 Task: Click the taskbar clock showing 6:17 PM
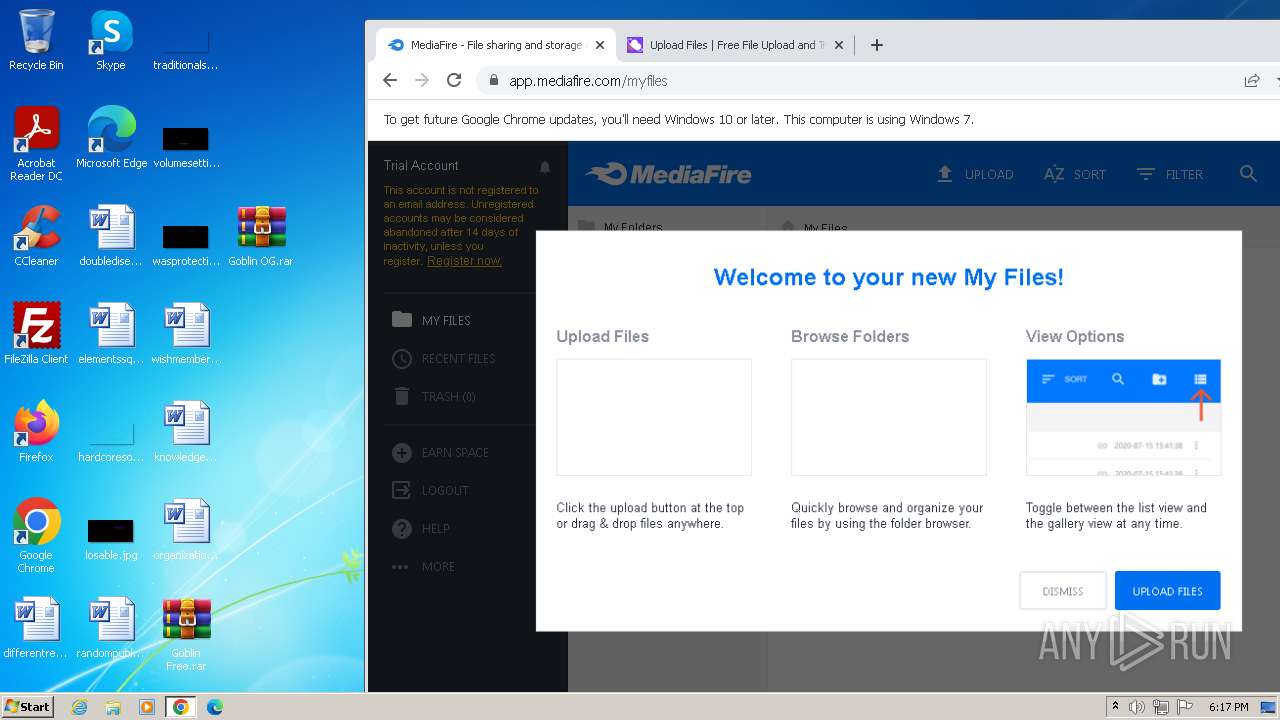(1228, 707)
